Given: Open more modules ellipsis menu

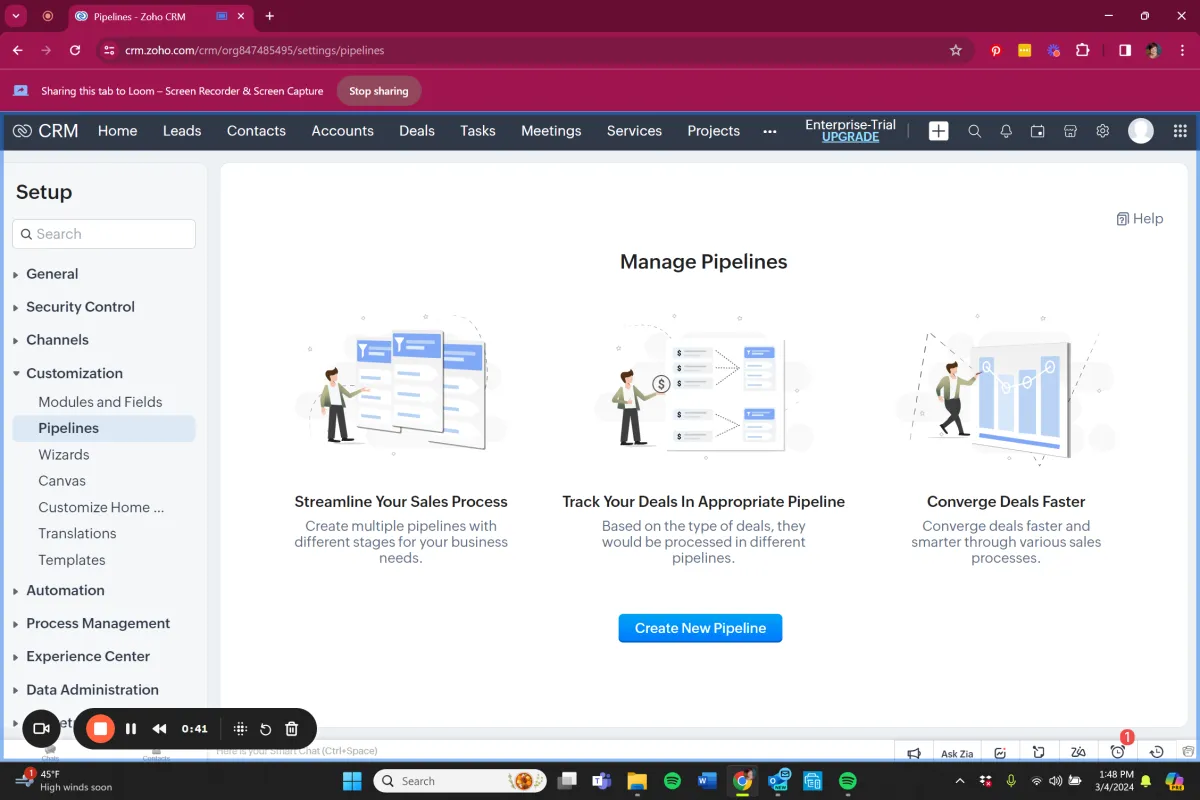Looking at the screenshot, I should click(x=769, y=131).
